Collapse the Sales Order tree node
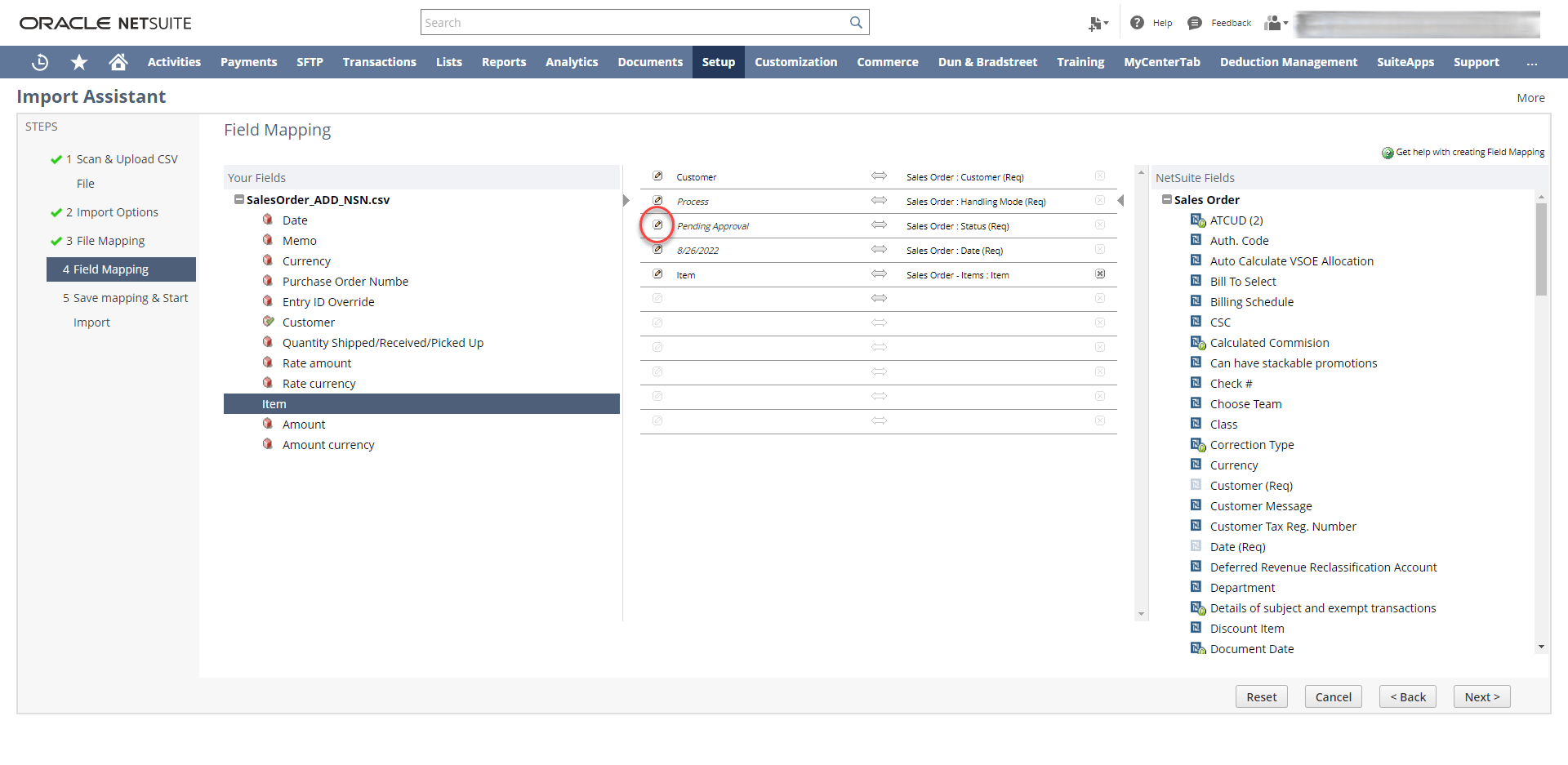The image size is (1568, 765). click(x=1167, y=199)
